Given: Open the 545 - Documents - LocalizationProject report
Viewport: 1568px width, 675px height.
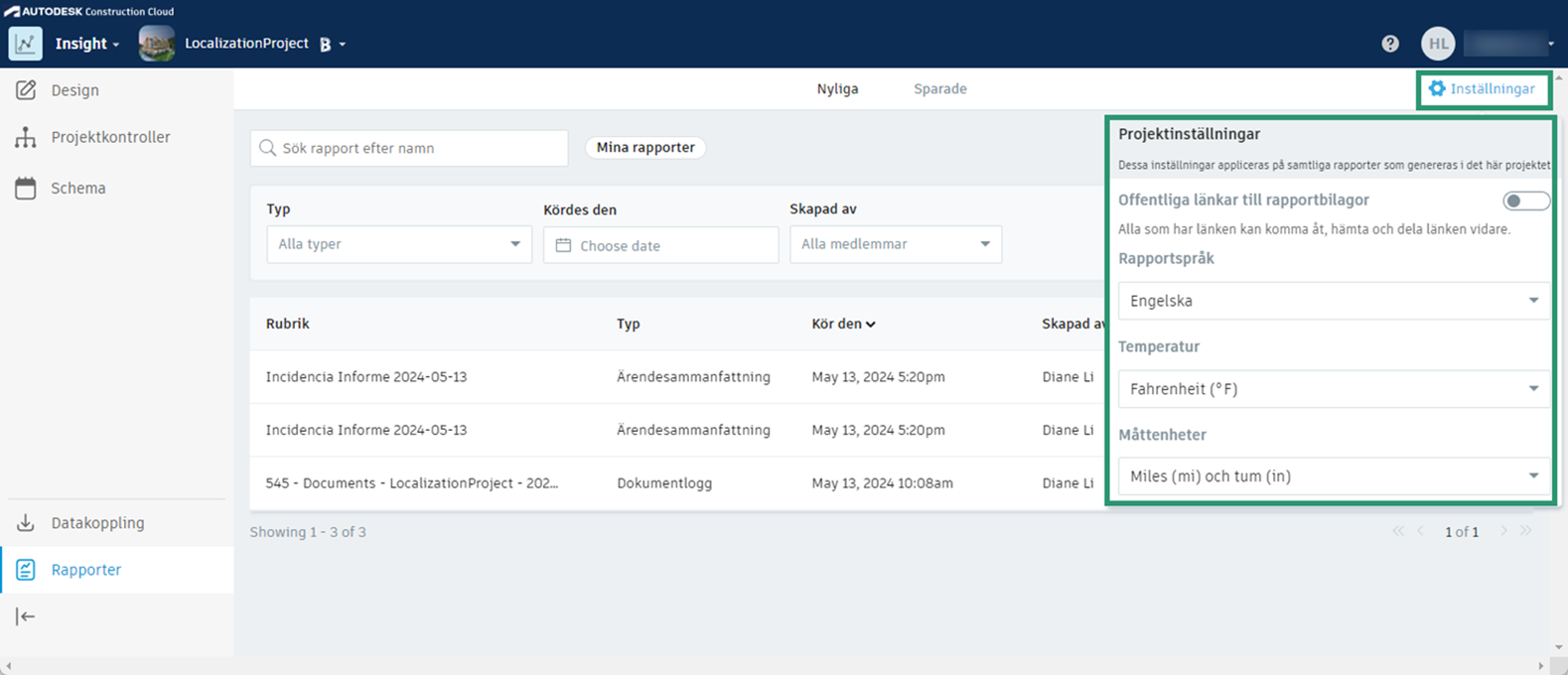Looking at the screenshot, I should tap(412, 483).
